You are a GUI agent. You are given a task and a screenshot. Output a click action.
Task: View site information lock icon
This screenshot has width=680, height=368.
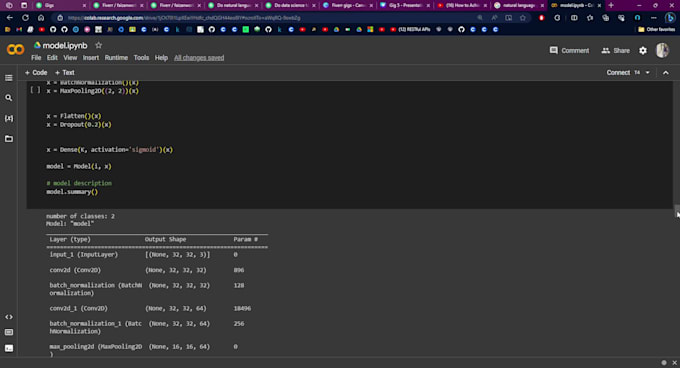(x=60, y=18)
